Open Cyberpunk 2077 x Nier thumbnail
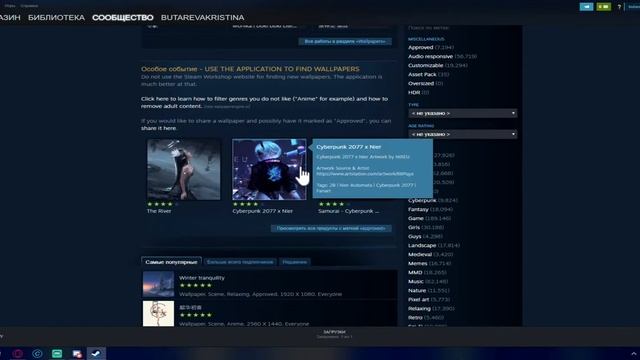Viewport: 640px width, 360px height. point(269,169)
